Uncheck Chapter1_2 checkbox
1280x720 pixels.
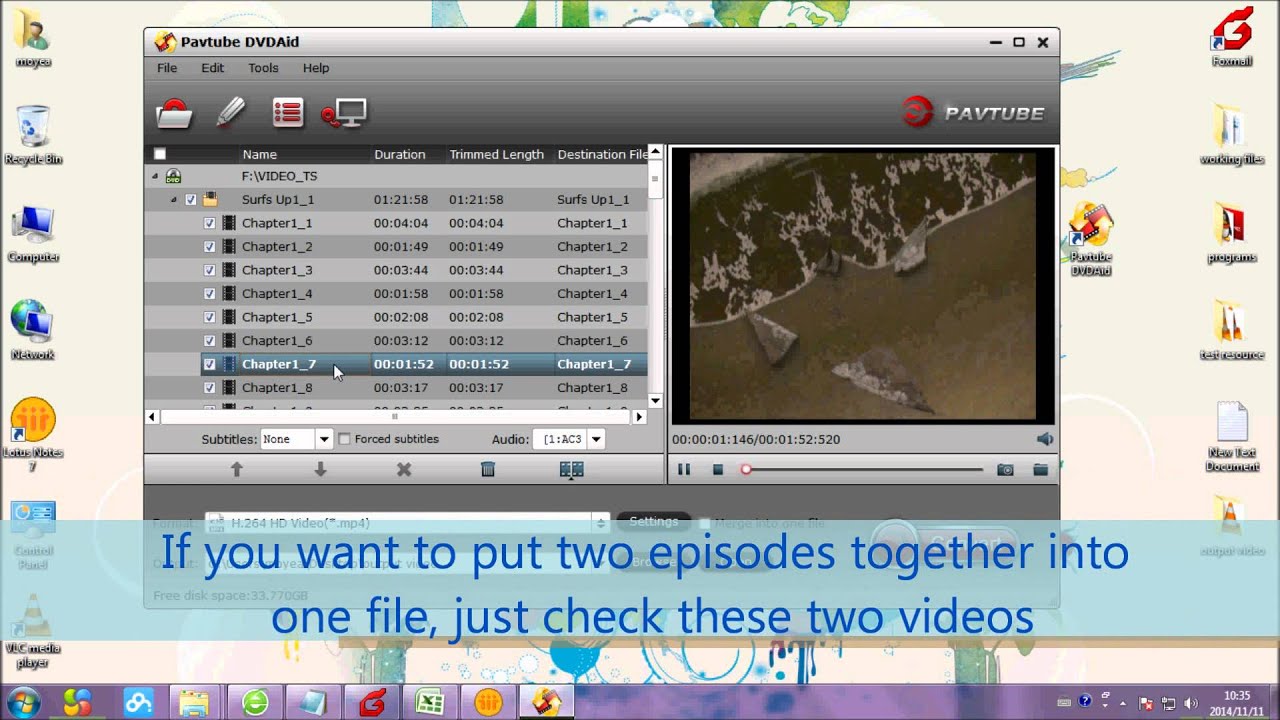point(209,246)
